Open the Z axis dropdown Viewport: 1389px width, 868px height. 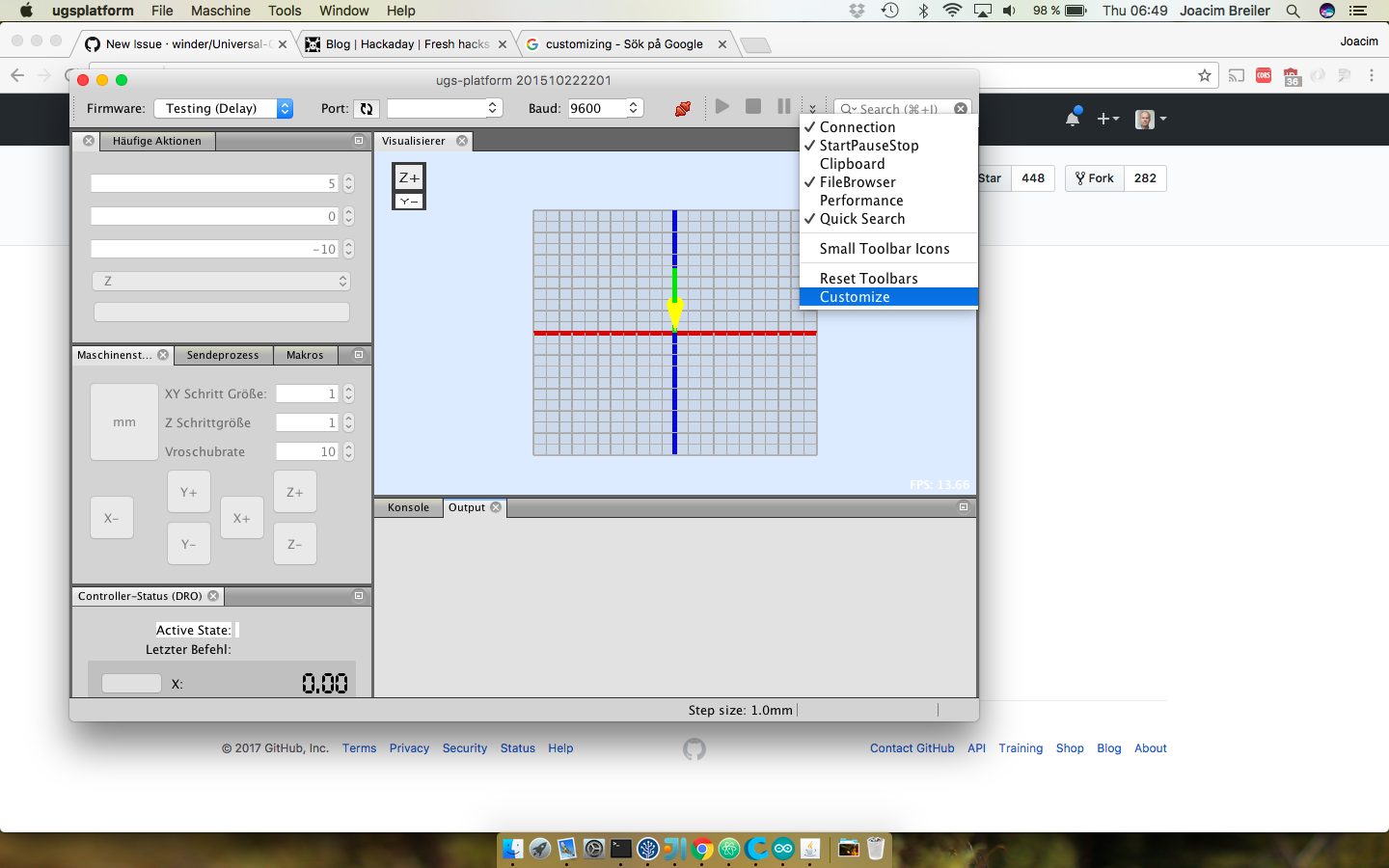[221, 281]
